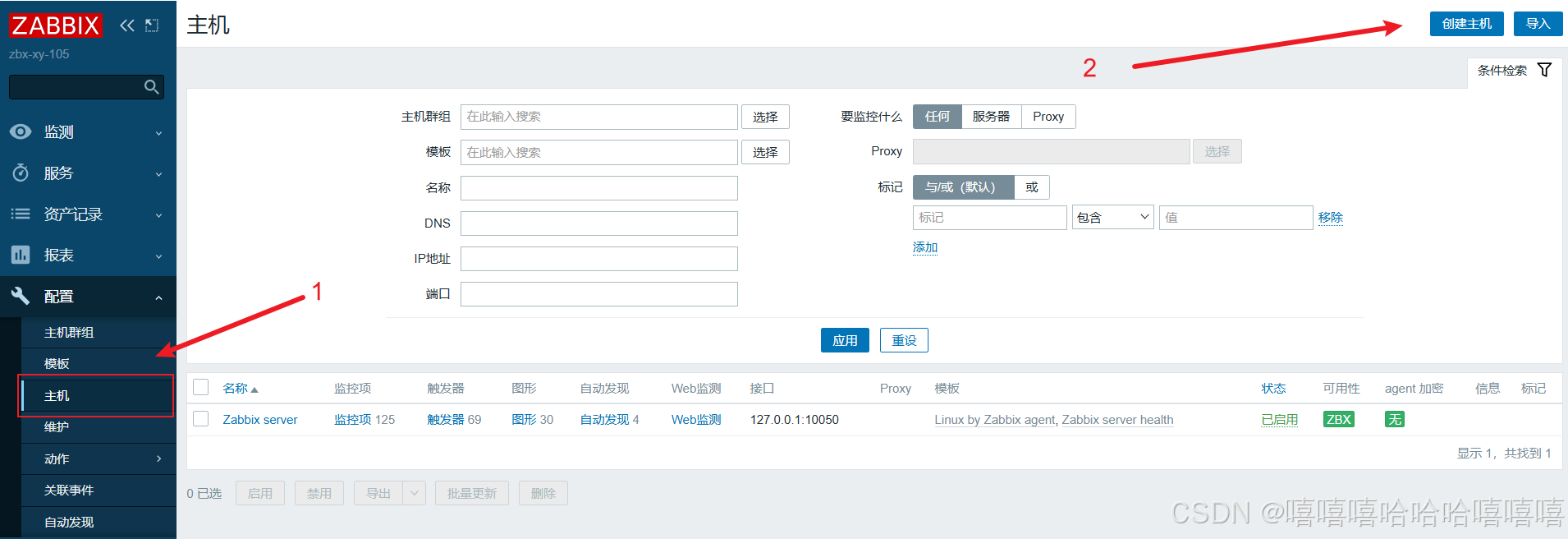The height and width of the screenshot is (539, 1568).
Task: Focus the 标记 tag name input
Action: (x=990, y=218)
